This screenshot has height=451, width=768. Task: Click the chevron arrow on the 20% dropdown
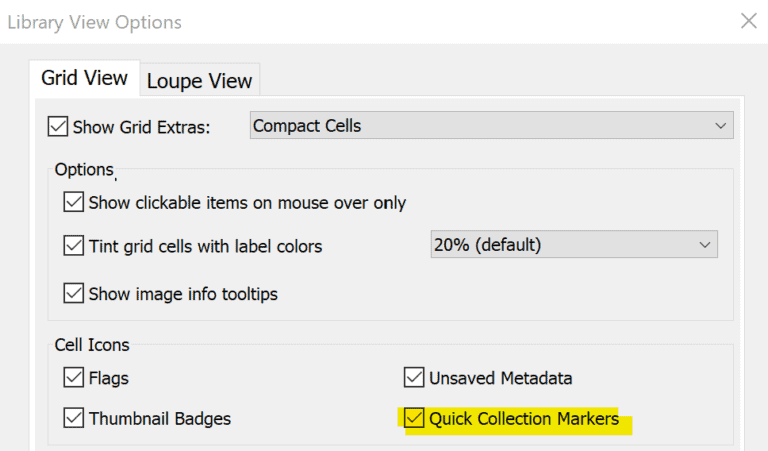click(x=704, y=245)
